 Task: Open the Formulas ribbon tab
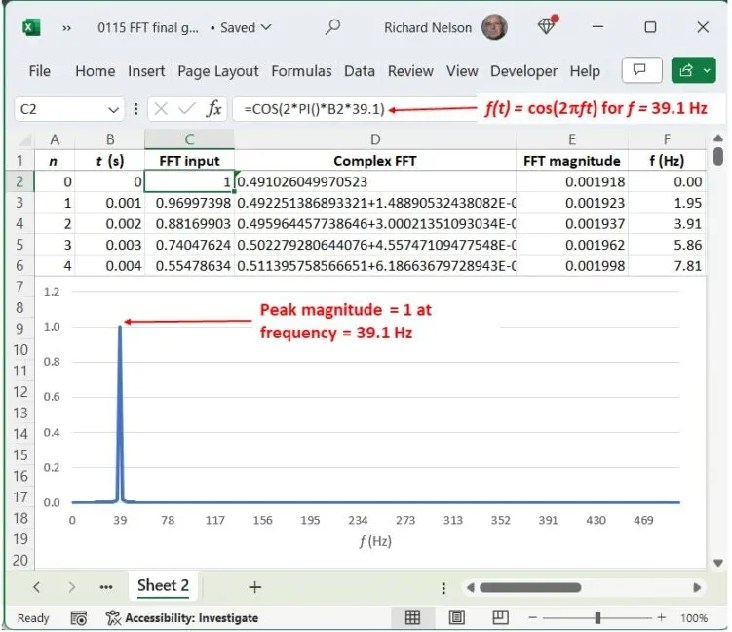tap(301, 71)
